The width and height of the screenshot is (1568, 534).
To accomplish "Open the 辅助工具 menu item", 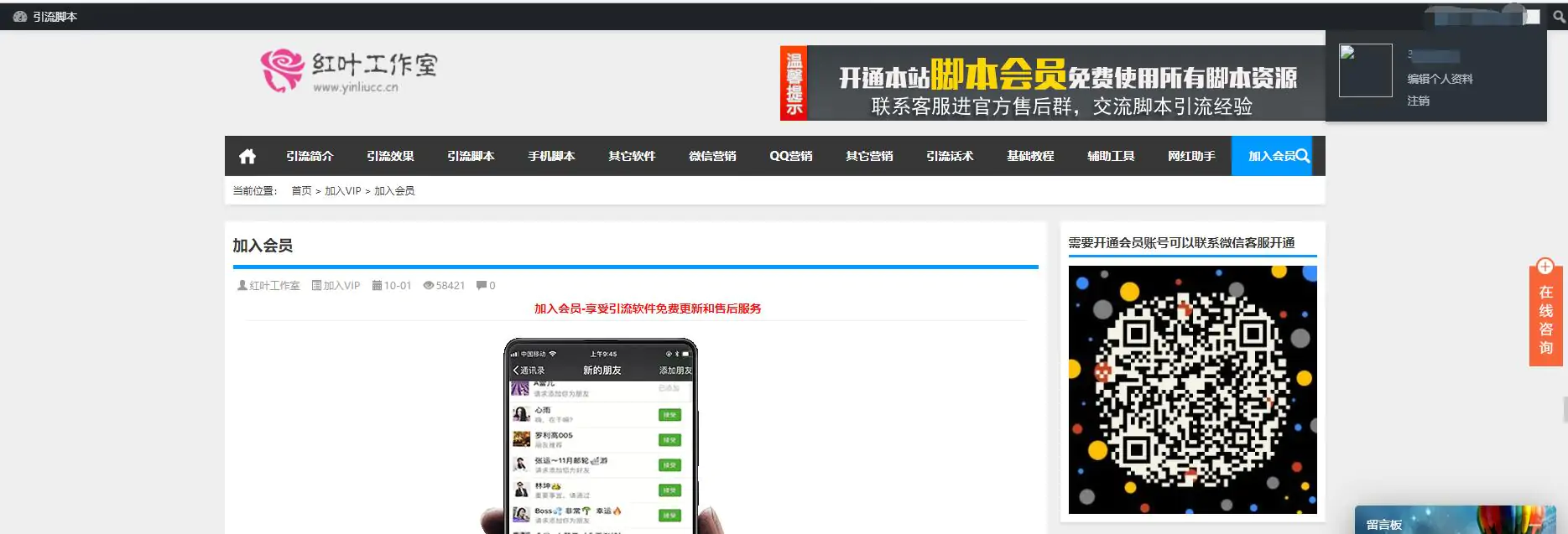I will 1111,156.
